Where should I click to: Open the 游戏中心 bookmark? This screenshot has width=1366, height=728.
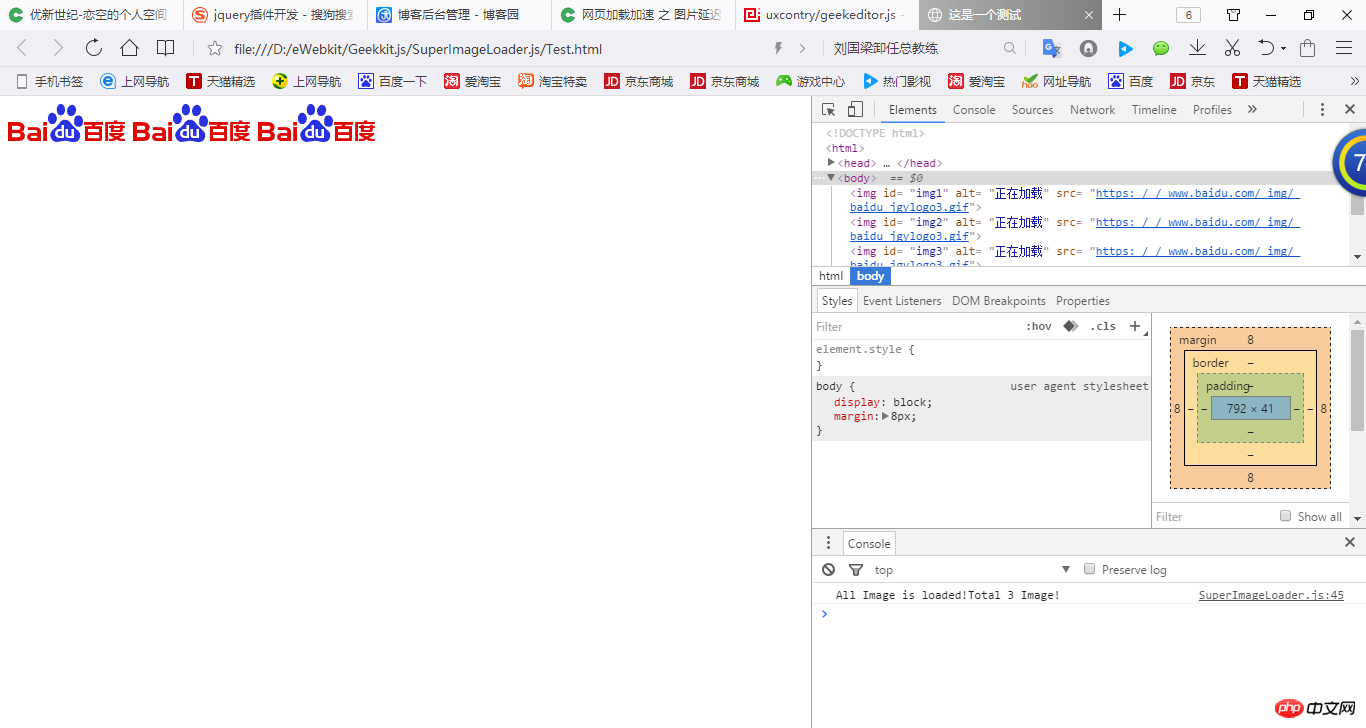(x=811, y=82)
